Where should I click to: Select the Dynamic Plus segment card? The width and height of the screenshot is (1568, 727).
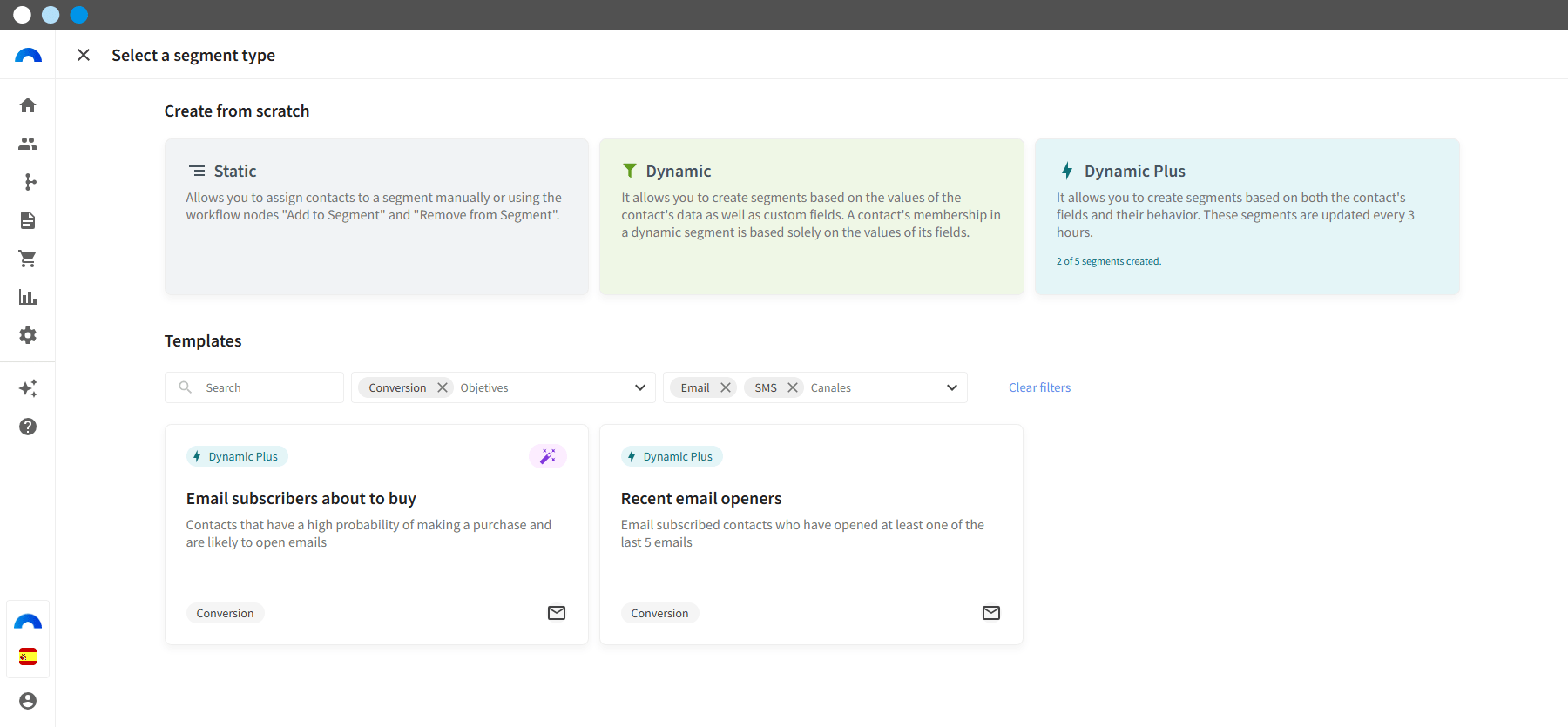1247,217
